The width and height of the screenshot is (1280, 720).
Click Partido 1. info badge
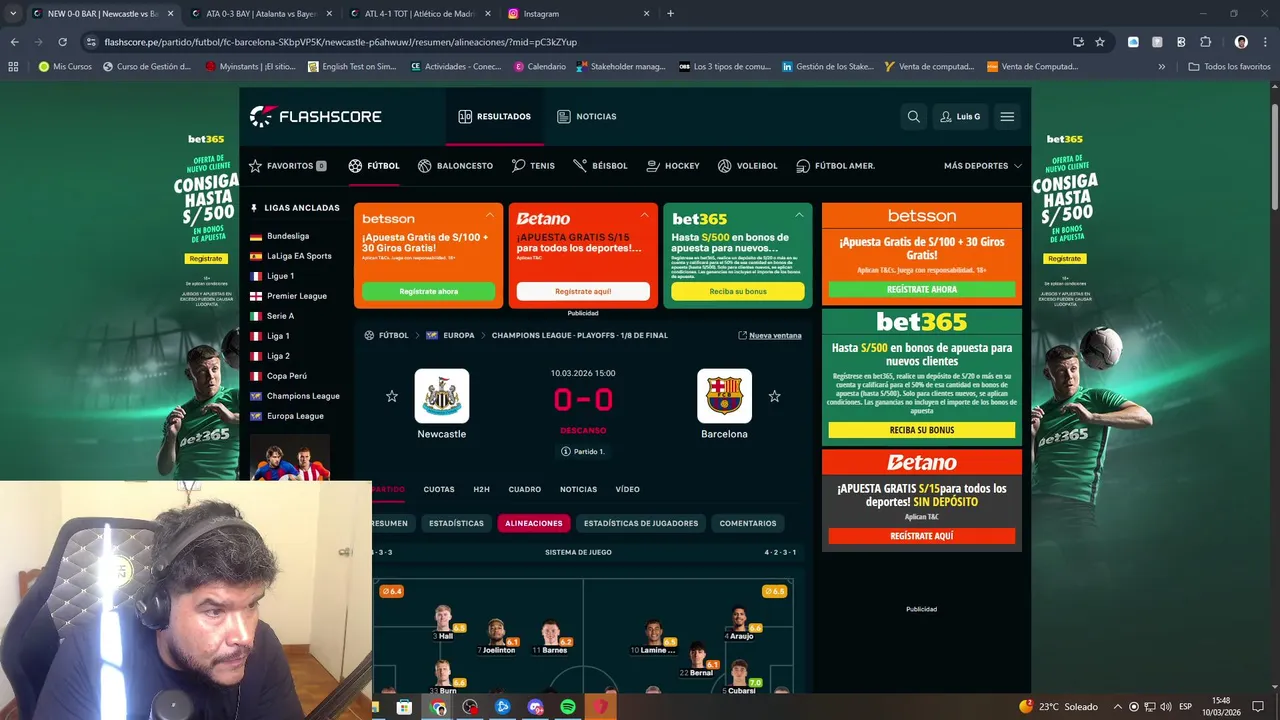583,452
